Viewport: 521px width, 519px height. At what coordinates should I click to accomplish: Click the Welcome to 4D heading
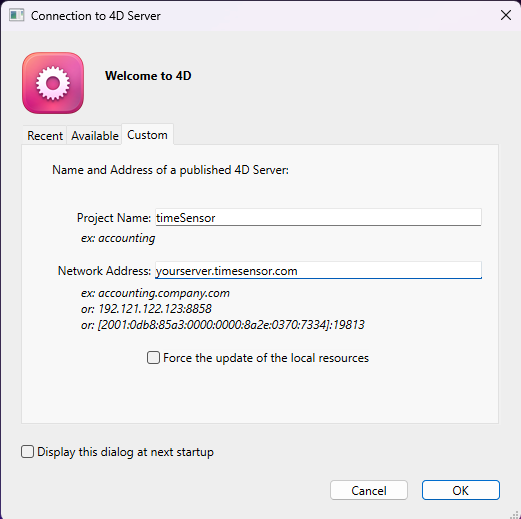[x=148, y=76]
